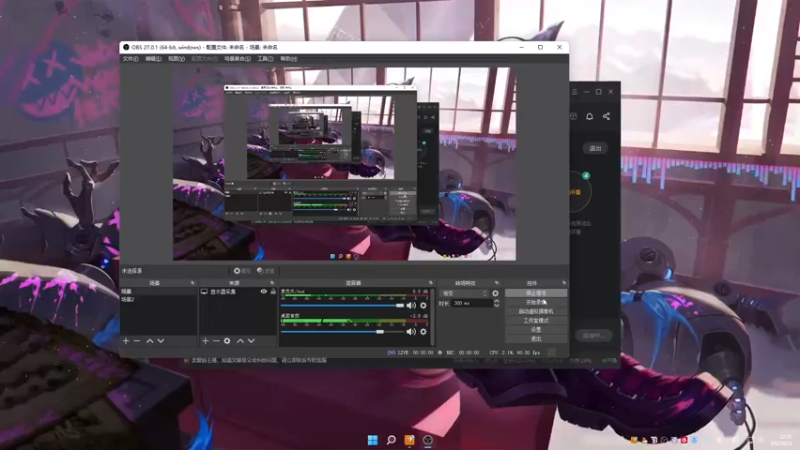Click the orange app icon on taskbar
Image resolution: width=800 pixels, height=450 pixels.
pos(410,440)
